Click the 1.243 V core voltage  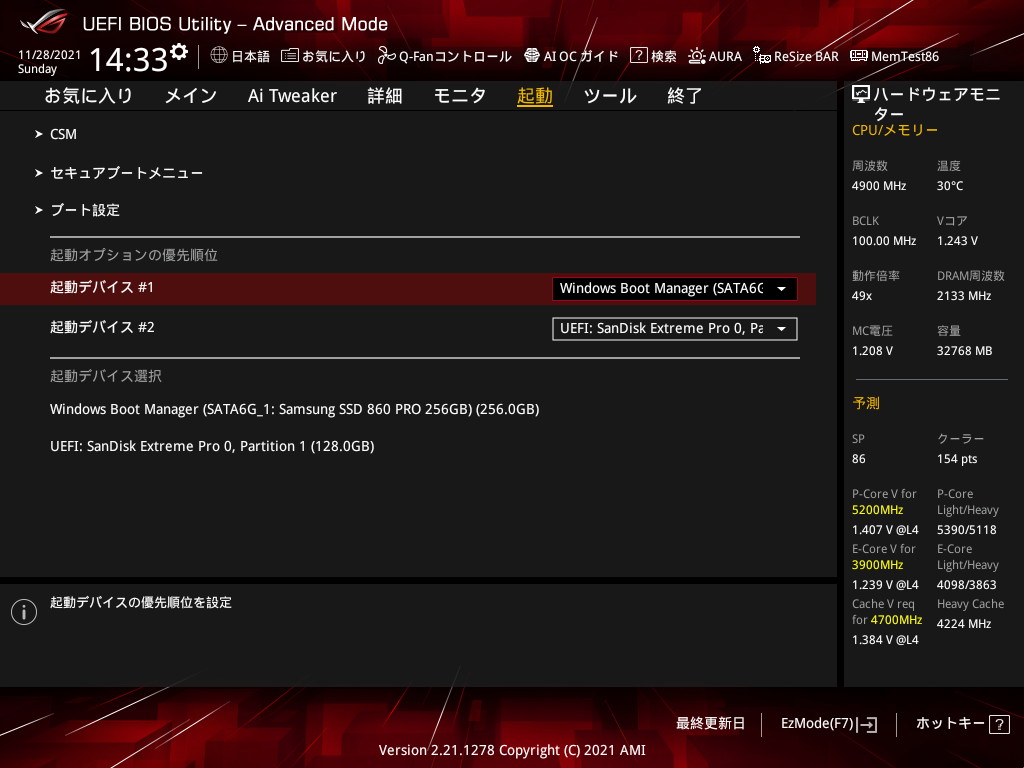point(957,241)
